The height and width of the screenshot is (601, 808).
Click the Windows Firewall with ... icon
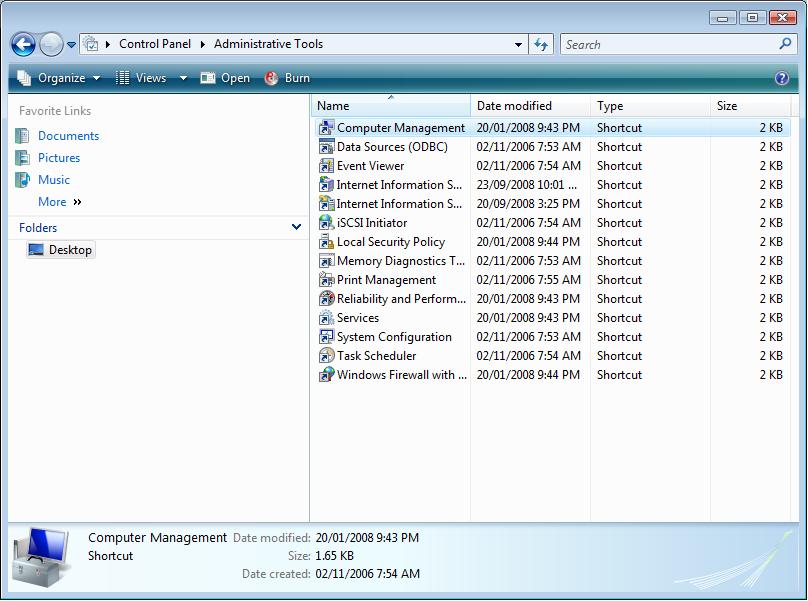tap(326, 375)
